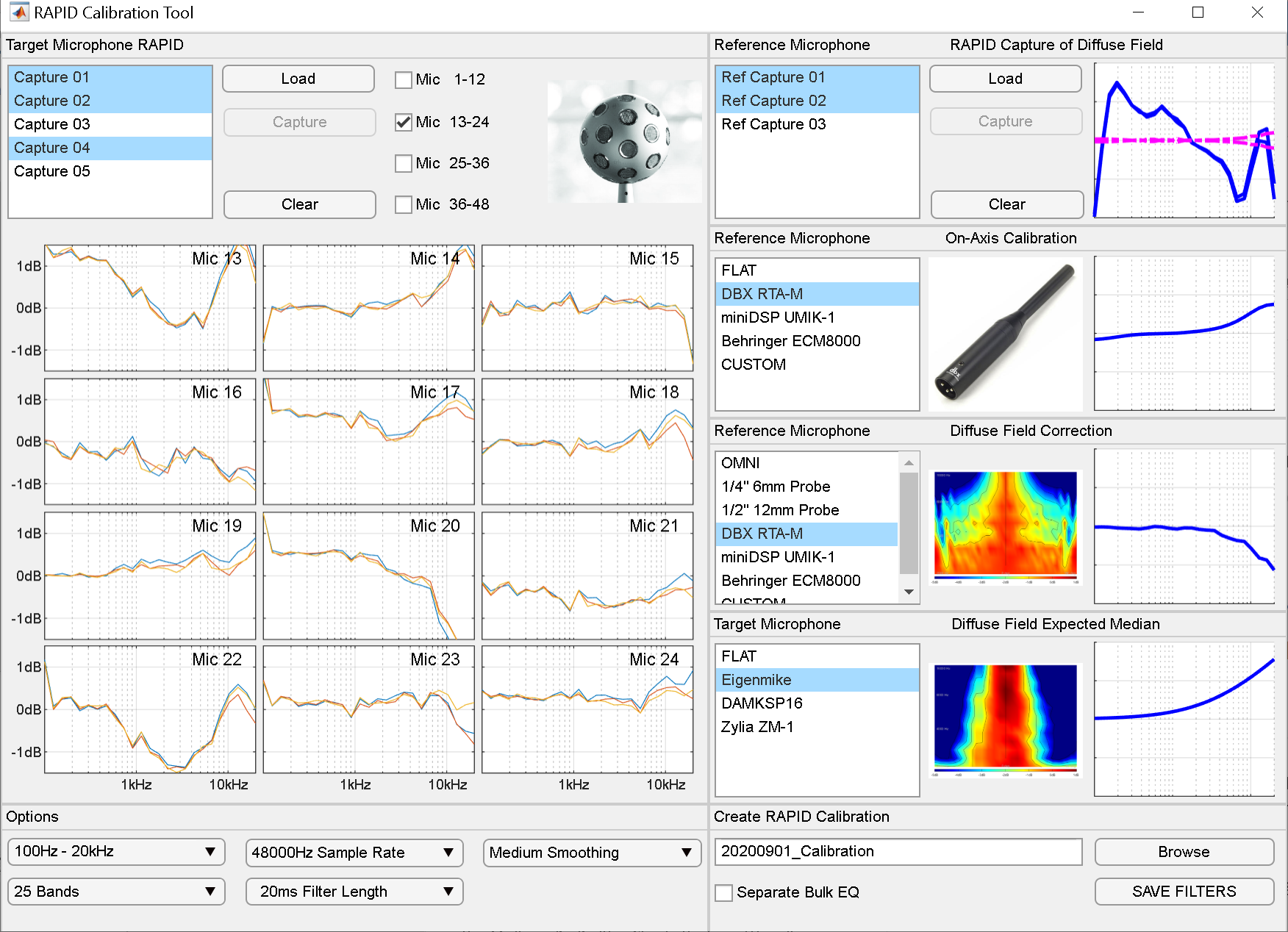Viewport: 1288px width, 932px height.
Task: Enable the Mic 1-12 checkbox
Action: click(403, 79)
